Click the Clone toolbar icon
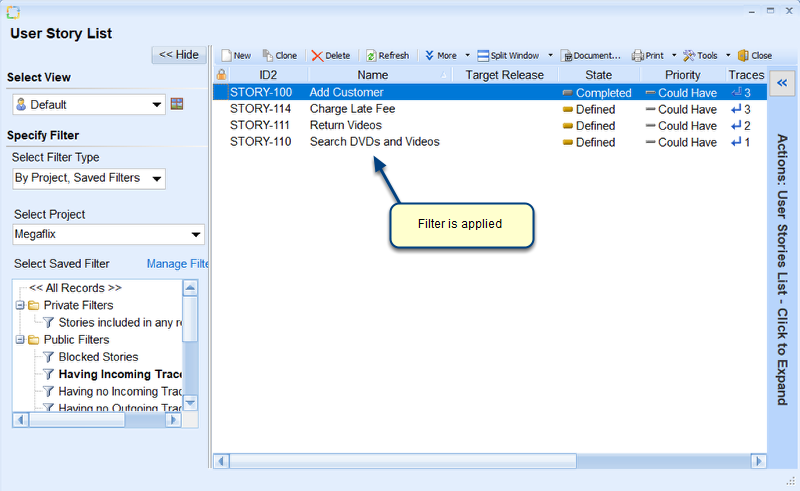 pos(279,56)
